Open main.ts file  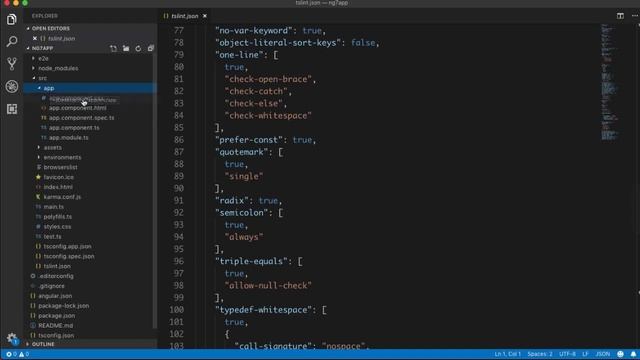click(x=53, y=207)
